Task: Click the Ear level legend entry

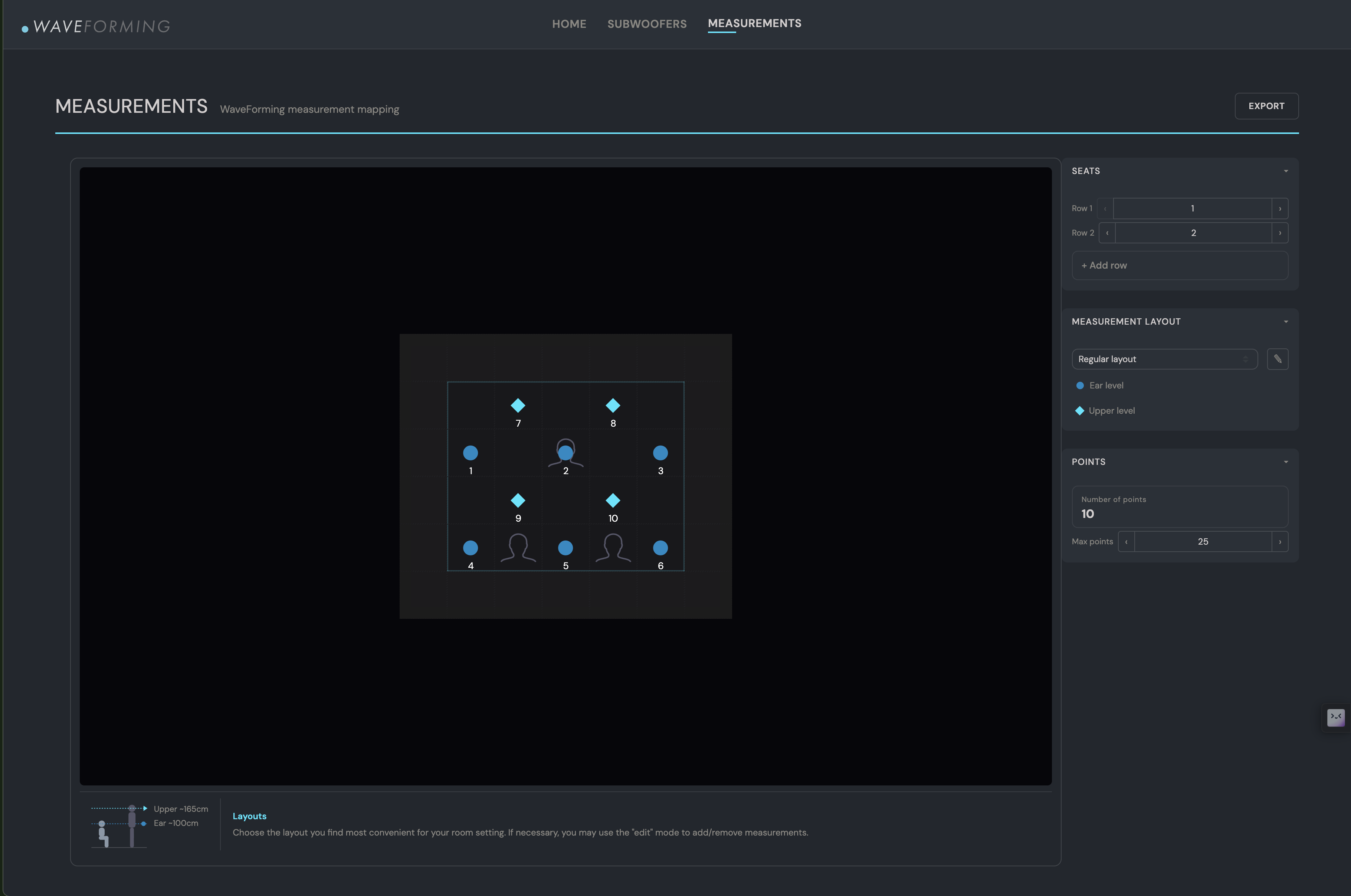Action: [x=1099, y=385]
